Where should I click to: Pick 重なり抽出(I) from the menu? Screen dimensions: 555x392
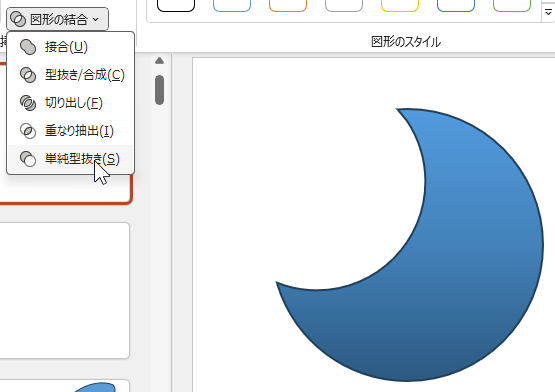coord(71,131)
